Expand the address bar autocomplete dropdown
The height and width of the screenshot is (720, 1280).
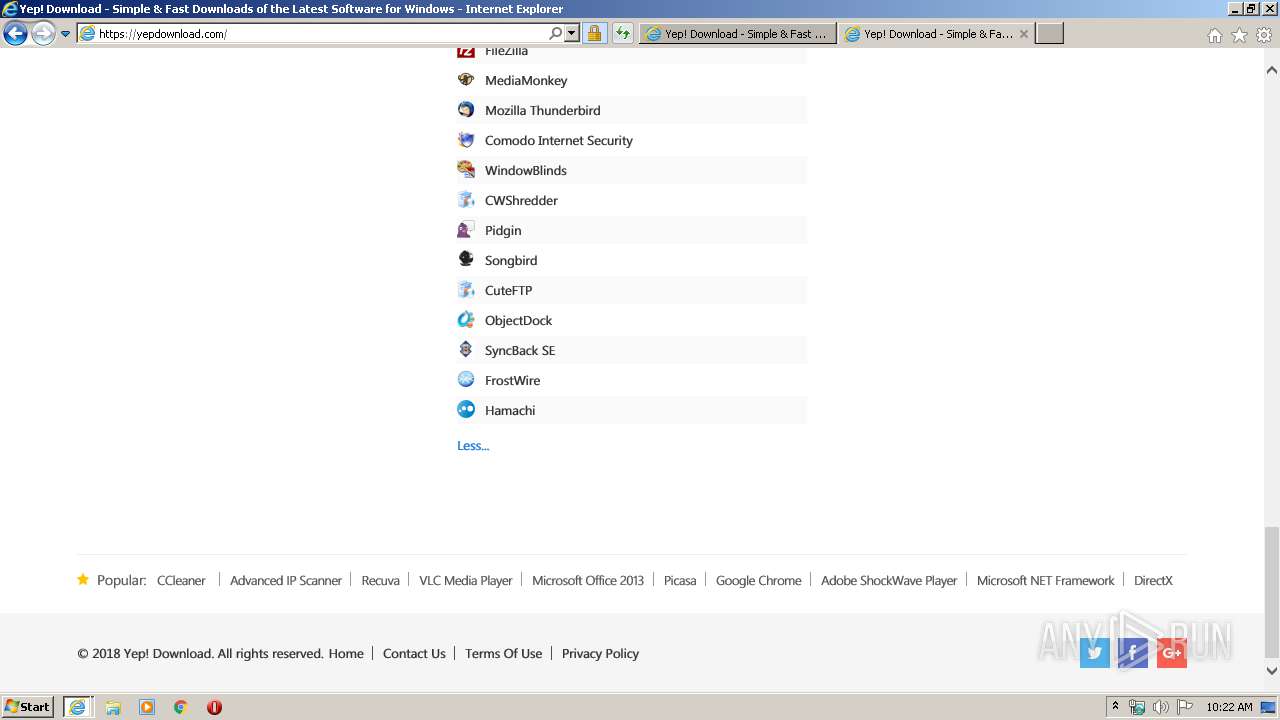(x=572, y=33)
